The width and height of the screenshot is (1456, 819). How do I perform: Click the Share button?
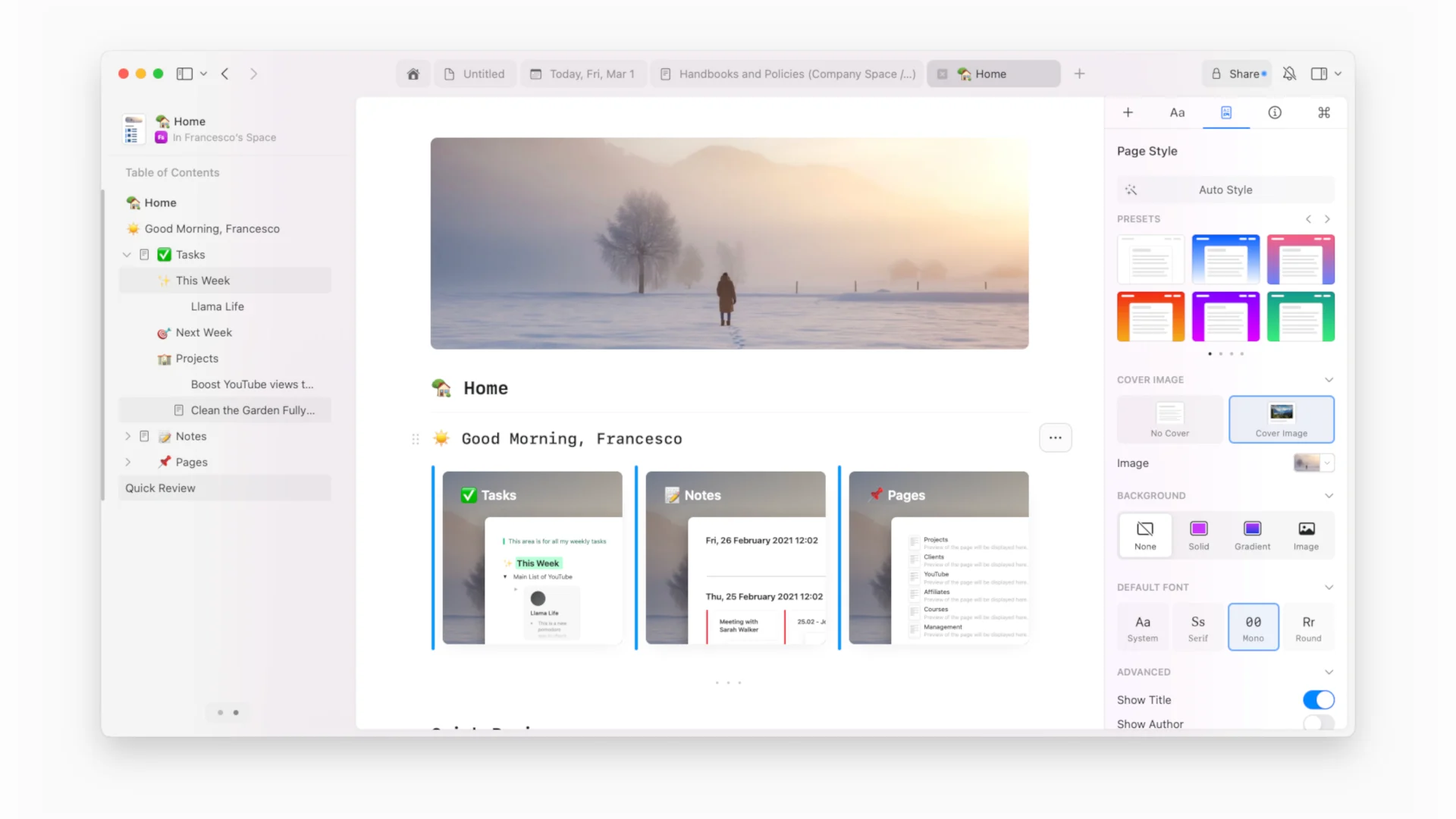(x=1236, y=73)
